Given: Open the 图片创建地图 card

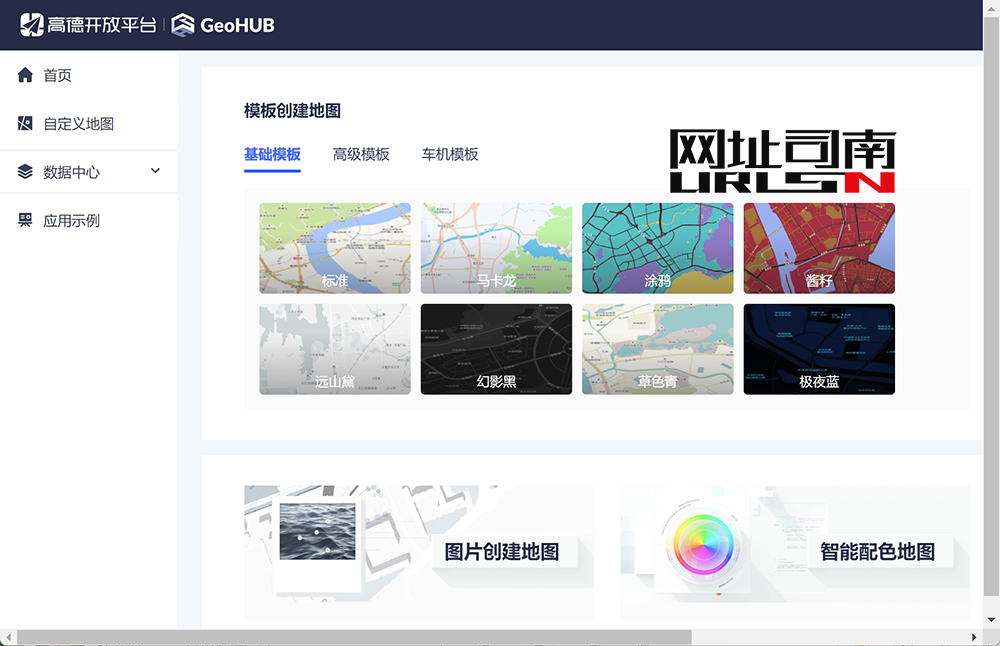Looking at the screenshot, I should click(419, 552).
